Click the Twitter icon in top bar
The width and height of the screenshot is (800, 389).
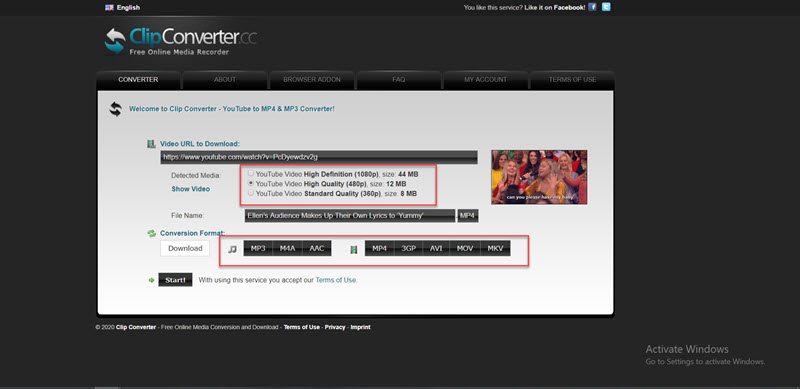[x=606, y=7]
